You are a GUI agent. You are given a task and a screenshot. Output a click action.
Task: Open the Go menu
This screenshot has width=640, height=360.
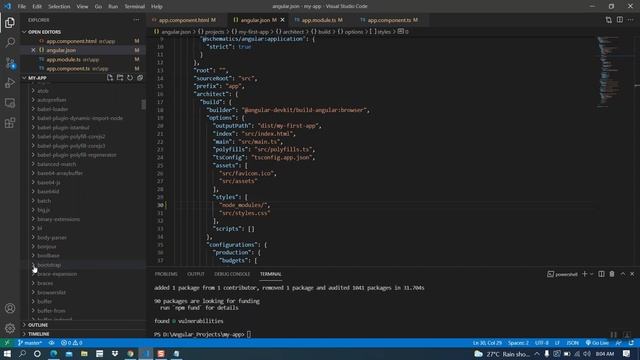point(98,7)
